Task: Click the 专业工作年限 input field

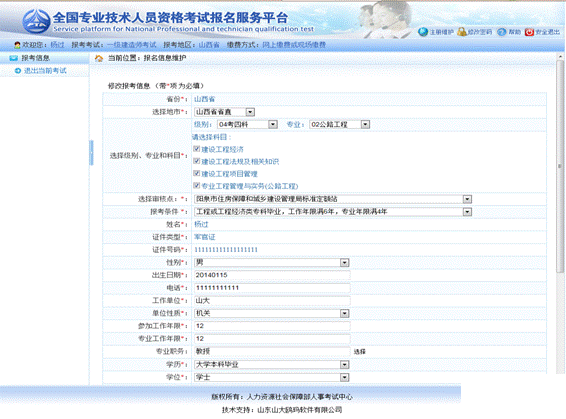Action: [272, 339]
